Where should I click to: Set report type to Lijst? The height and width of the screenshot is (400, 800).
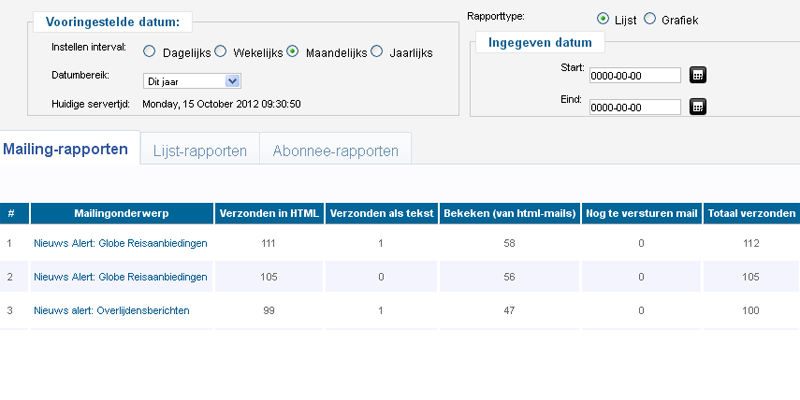coord(603,19)
